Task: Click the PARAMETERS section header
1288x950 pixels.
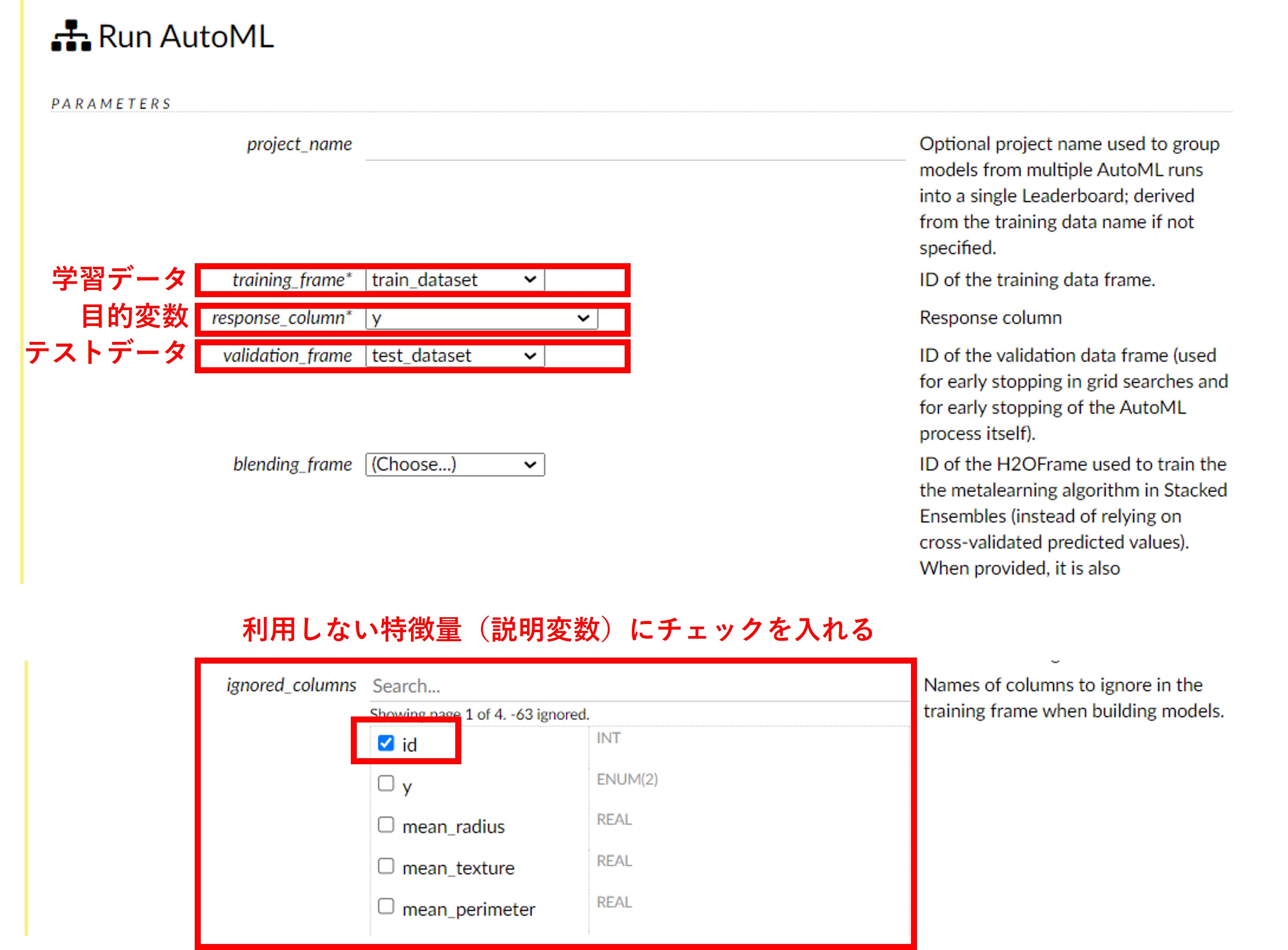Action: pyautogui.click(x=111, y=104)
